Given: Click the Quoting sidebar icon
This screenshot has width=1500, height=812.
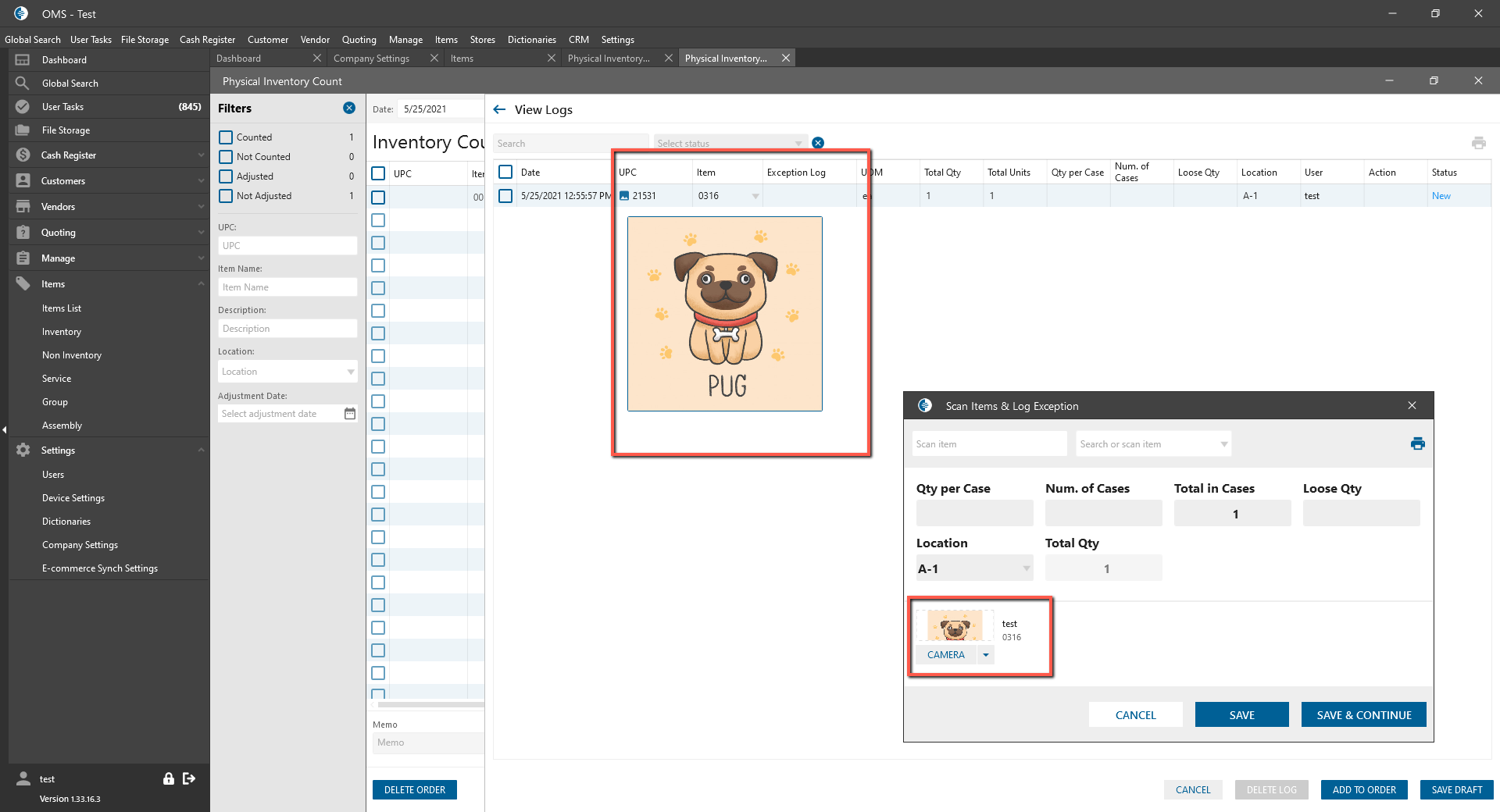Looking at the screenshot, I should coord(23,233).
